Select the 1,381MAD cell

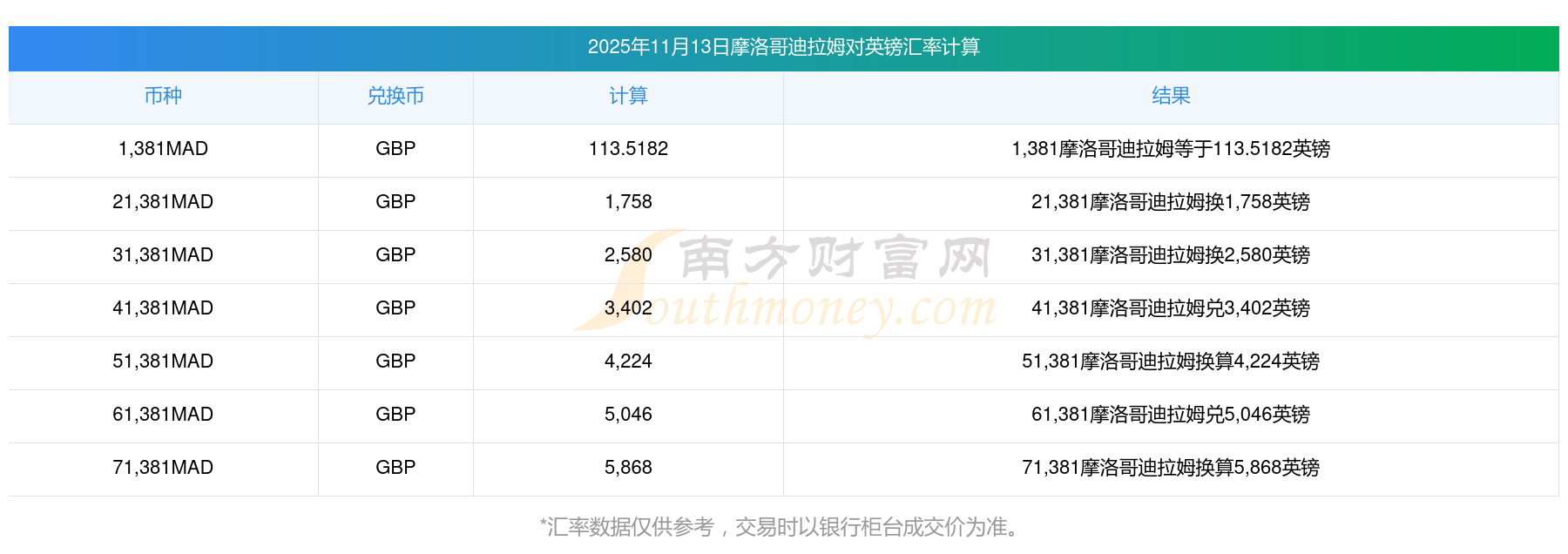(163, 149)
